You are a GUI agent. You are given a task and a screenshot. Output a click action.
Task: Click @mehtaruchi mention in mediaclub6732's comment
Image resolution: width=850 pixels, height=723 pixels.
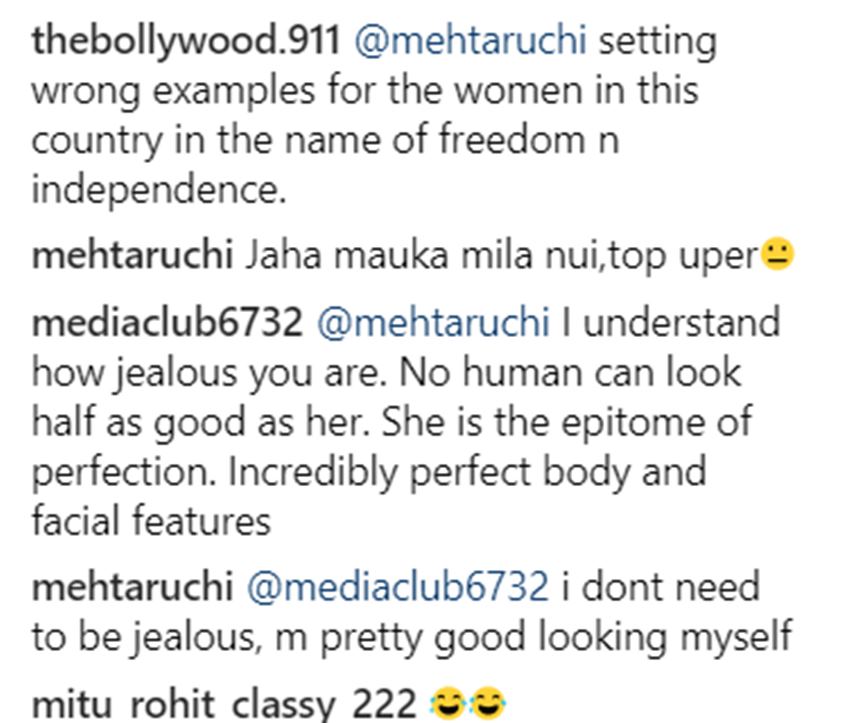point(432,323)
